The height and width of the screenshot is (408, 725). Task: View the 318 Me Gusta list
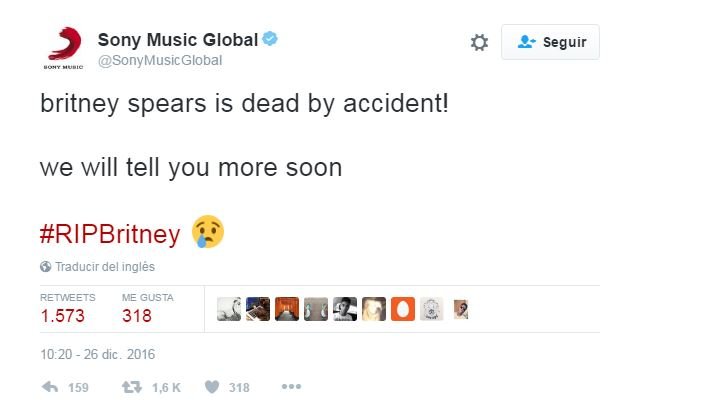click(137, 316)
